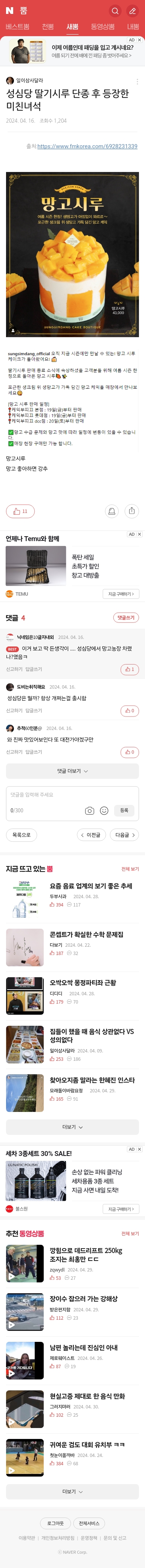Open the fmkorea.com source link
The width and height of the screenshot is (145, 1568).
(x=87, y=146)
